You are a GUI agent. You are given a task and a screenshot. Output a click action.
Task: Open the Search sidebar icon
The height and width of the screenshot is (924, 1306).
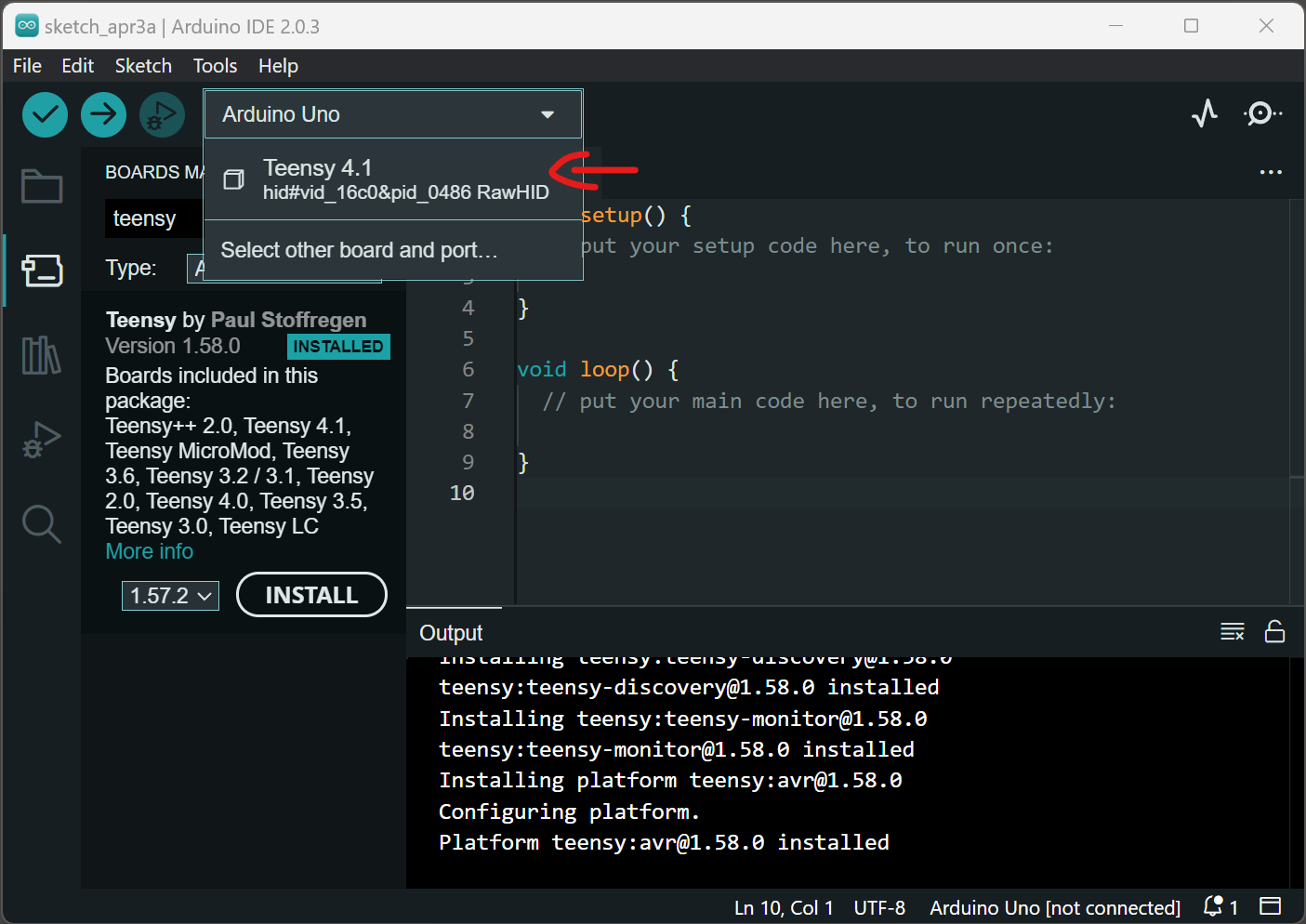(42, 524)
